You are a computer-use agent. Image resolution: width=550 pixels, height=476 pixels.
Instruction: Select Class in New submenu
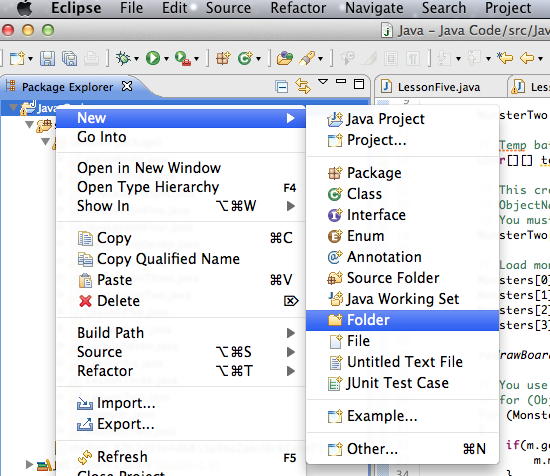pos(402,194)
